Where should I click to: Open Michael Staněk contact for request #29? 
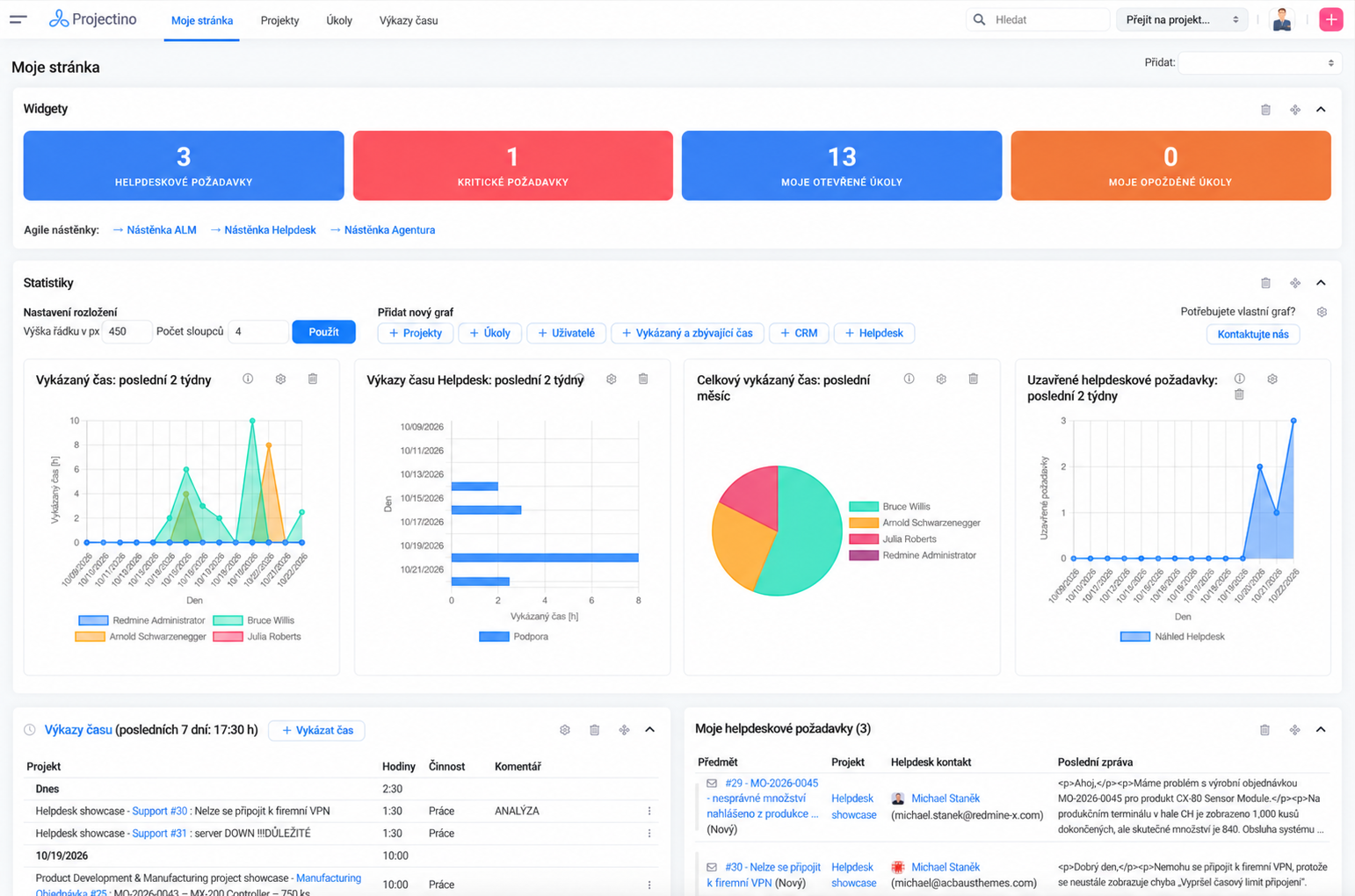[945, 798]
